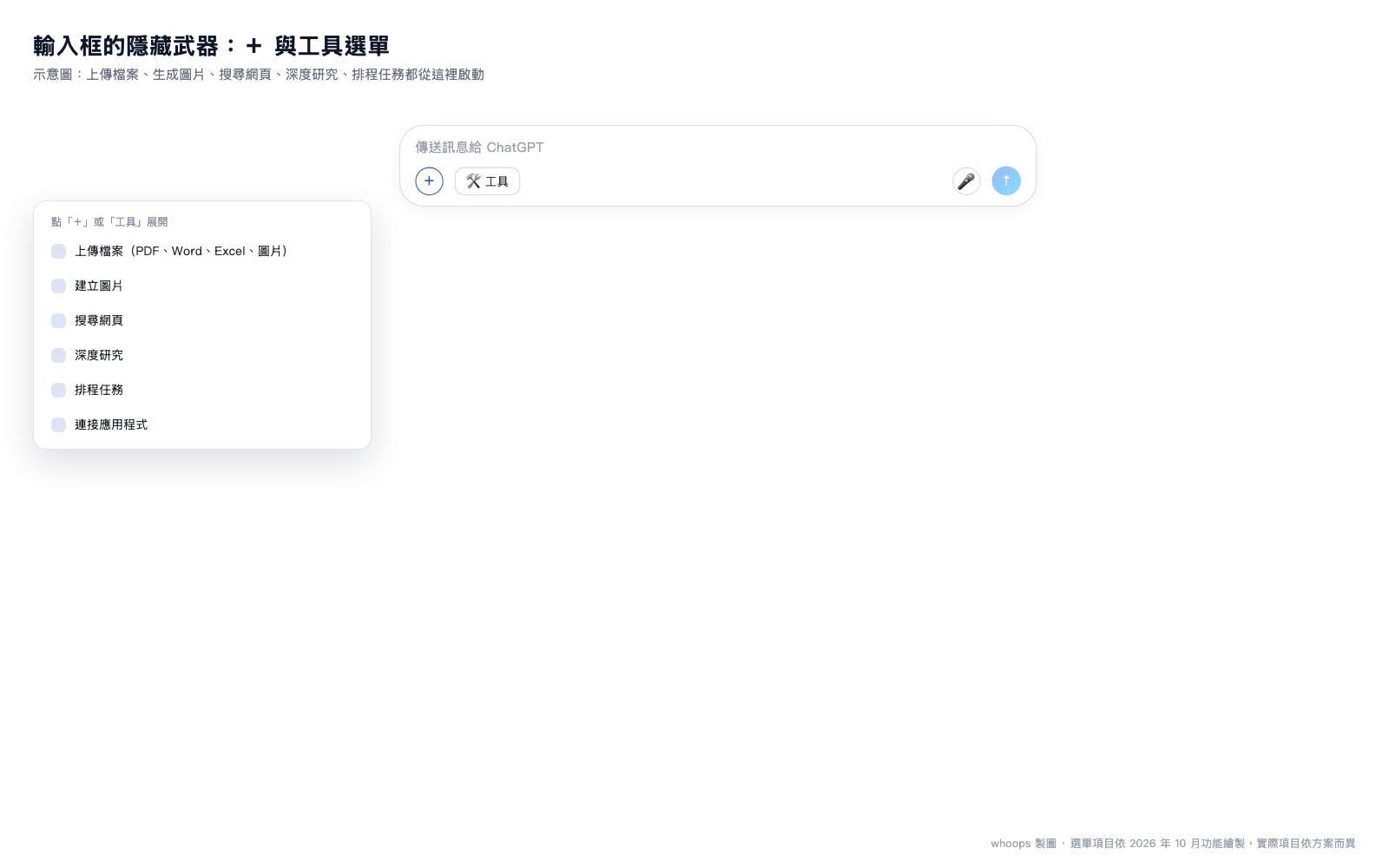
Task: Click the heading 輸入框的隱藏武器
Action: pos(211,45)
